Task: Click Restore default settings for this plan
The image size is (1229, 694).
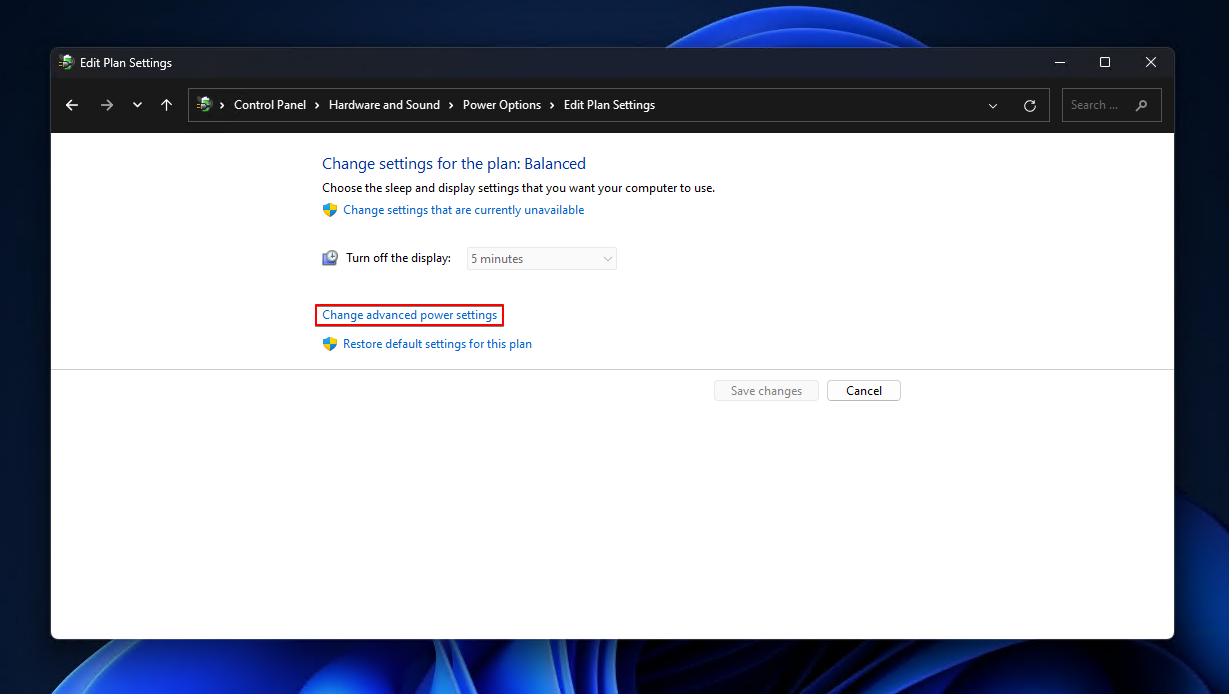Action: tap(437, 343)
